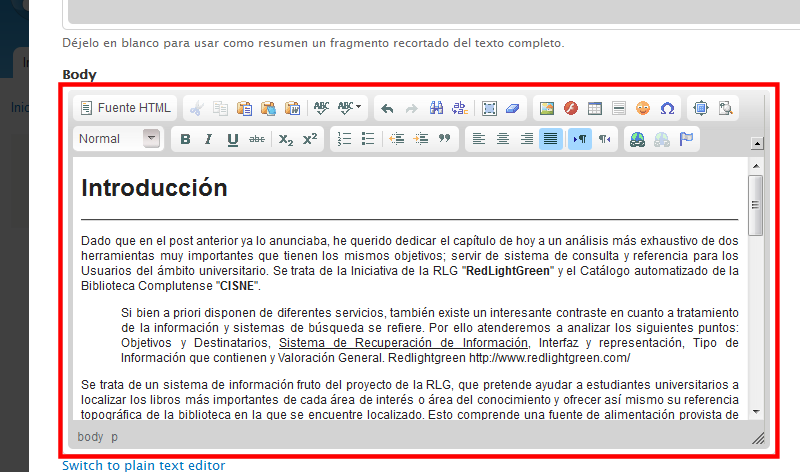The image size is (800, 472).
Task: Select the 'body' element path item
Action: click(x=90, y=437)
